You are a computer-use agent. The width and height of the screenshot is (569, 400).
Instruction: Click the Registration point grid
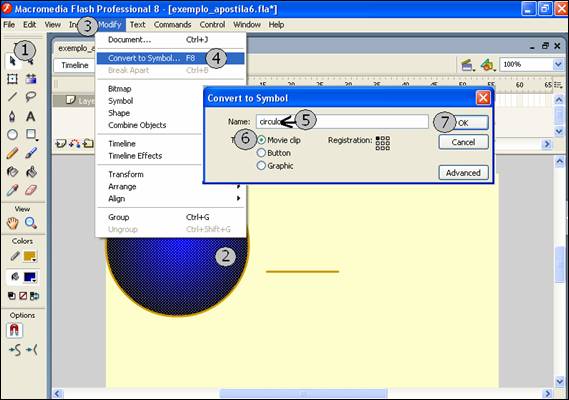pos(383,143)
